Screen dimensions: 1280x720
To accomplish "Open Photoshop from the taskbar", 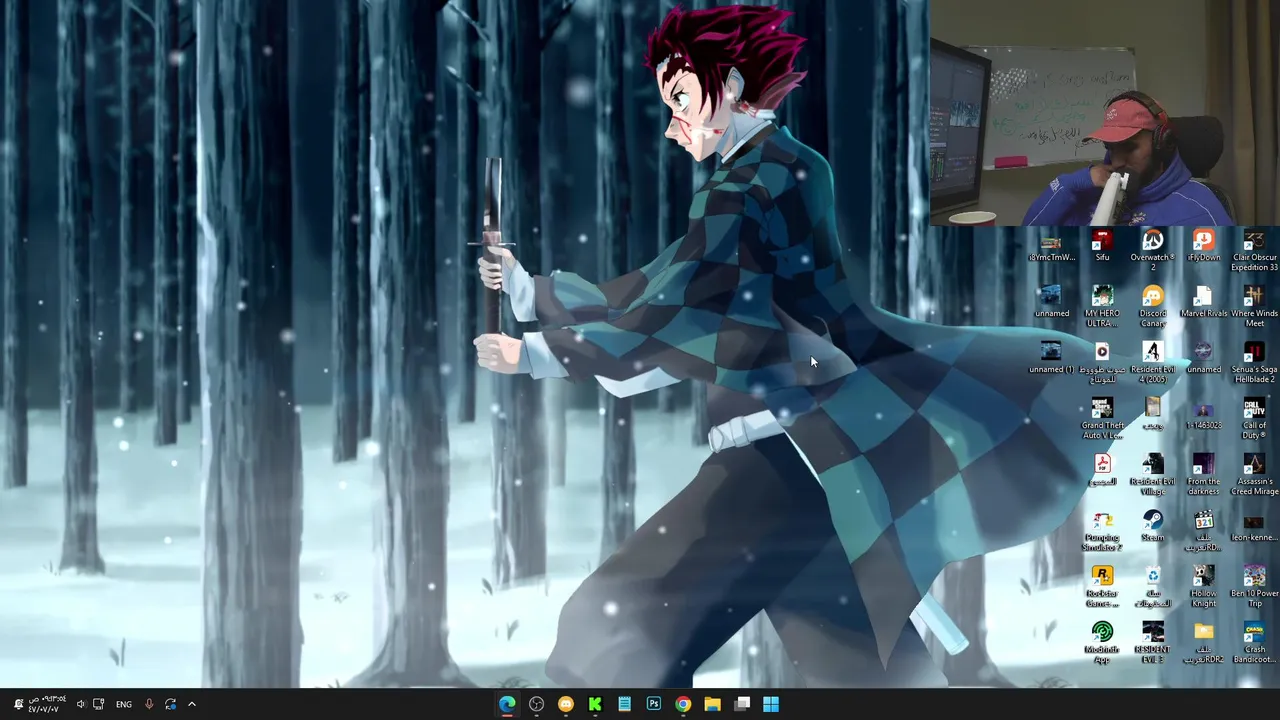I will click(653, 704).
